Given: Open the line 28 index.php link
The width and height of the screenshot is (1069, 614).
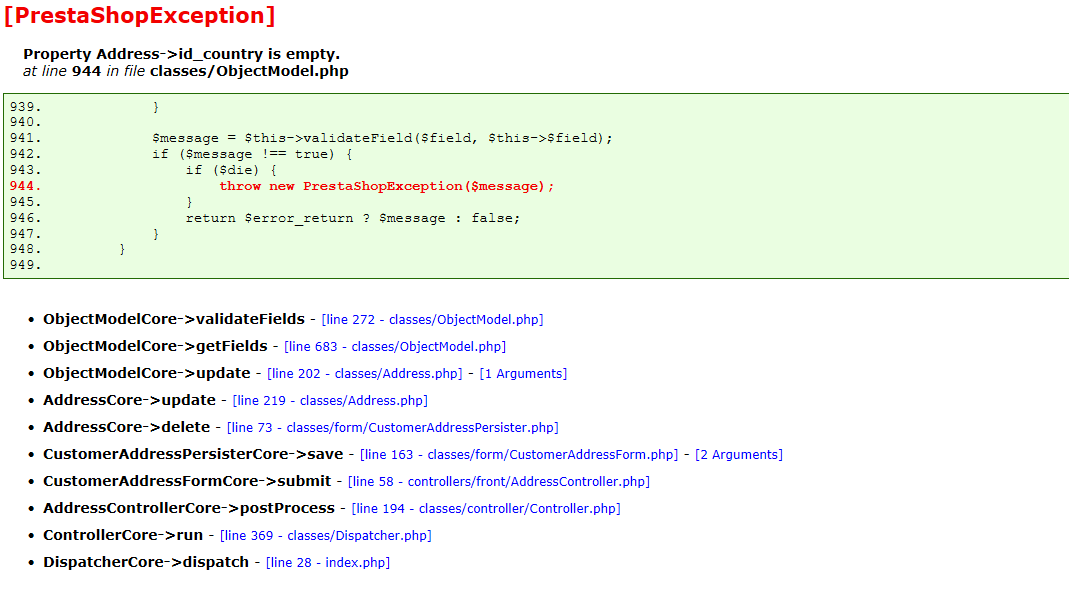Looking at the screenshot, I should pyautogui.click(x=328, y=563).
